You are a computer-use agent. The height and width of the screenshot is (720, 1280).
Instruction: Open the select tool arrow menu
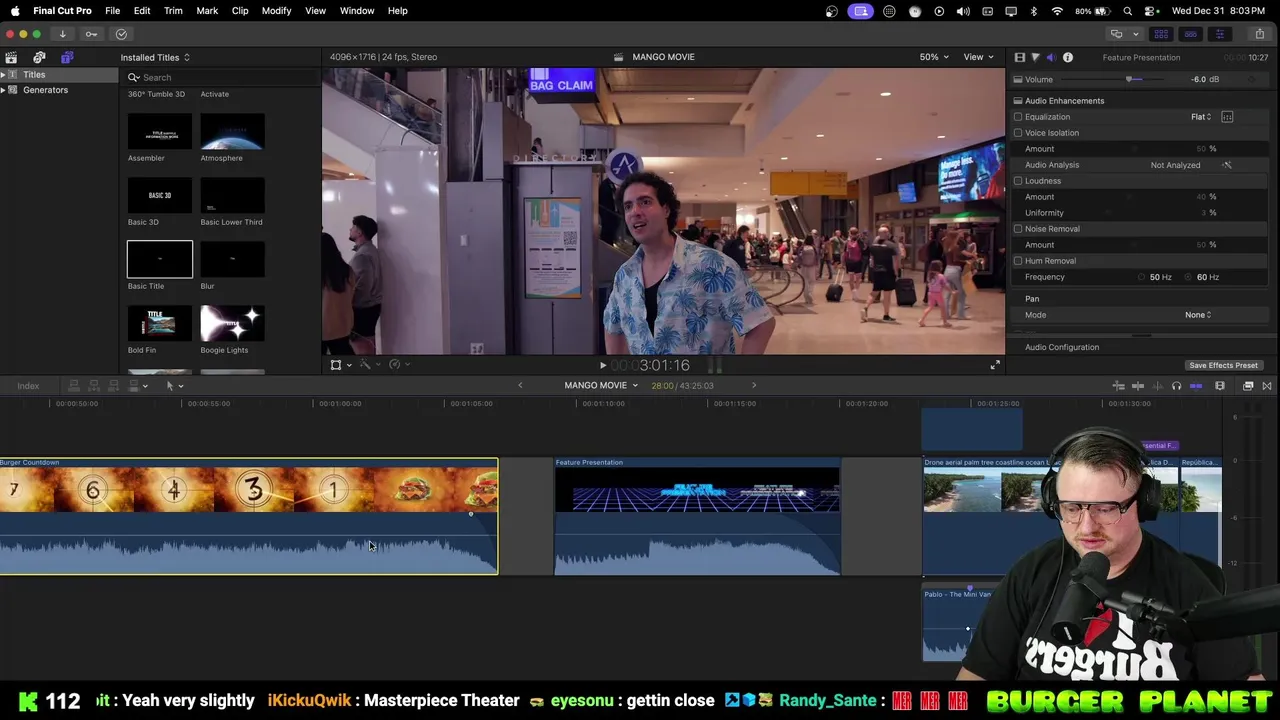coord(174,386)
